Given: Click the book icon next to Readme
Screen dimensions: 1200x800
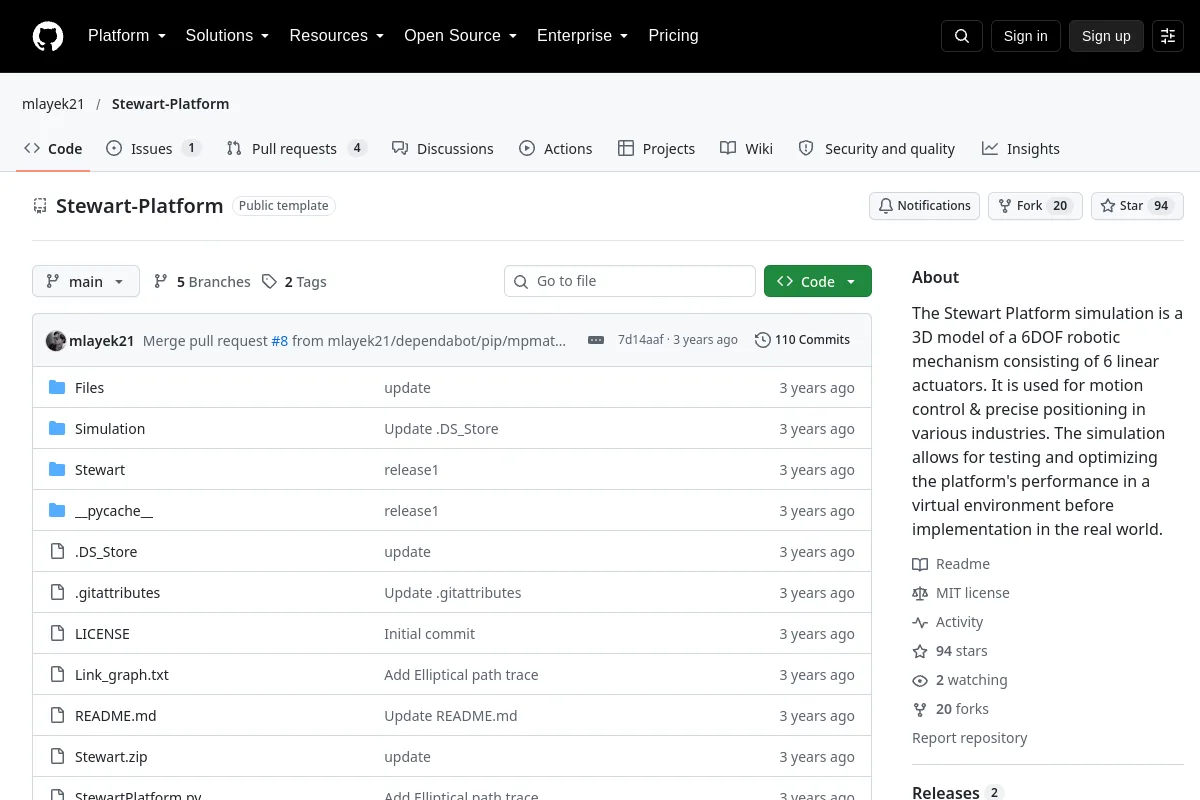Looking at the screenshot, I should tap(920, 564).
